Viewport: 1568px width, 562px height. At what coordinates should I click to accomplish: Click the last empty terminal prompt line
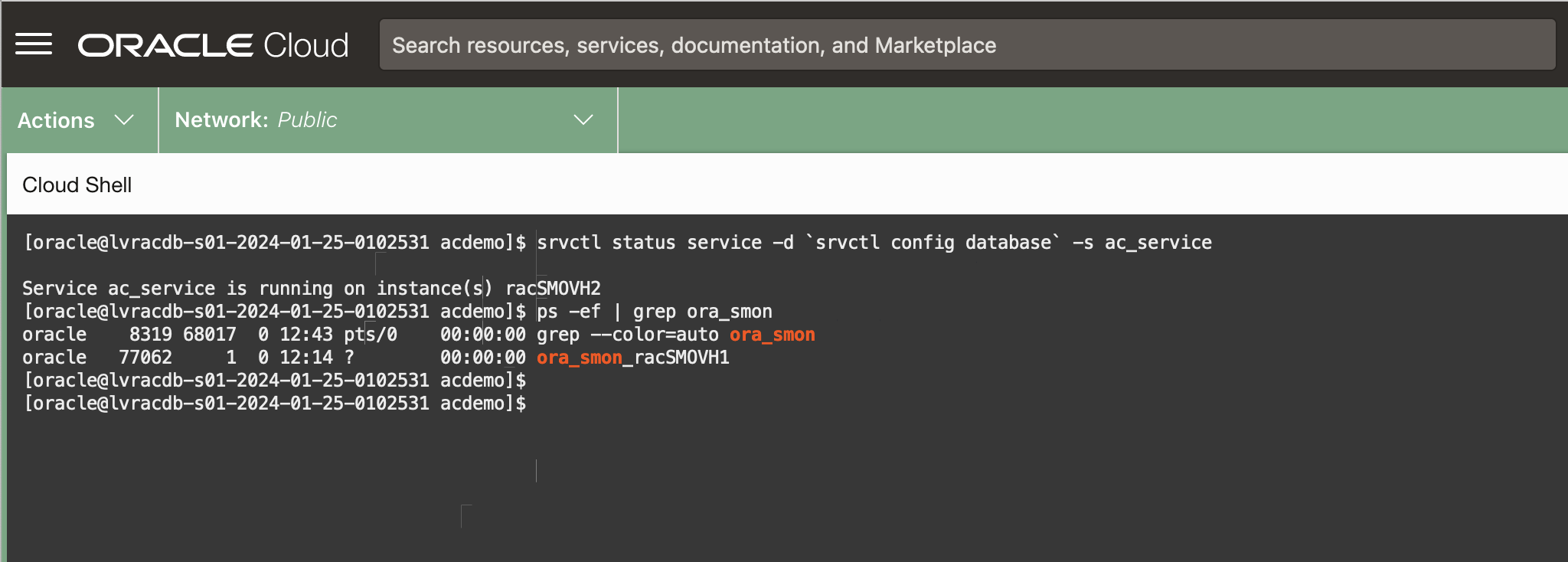[275, 404]
